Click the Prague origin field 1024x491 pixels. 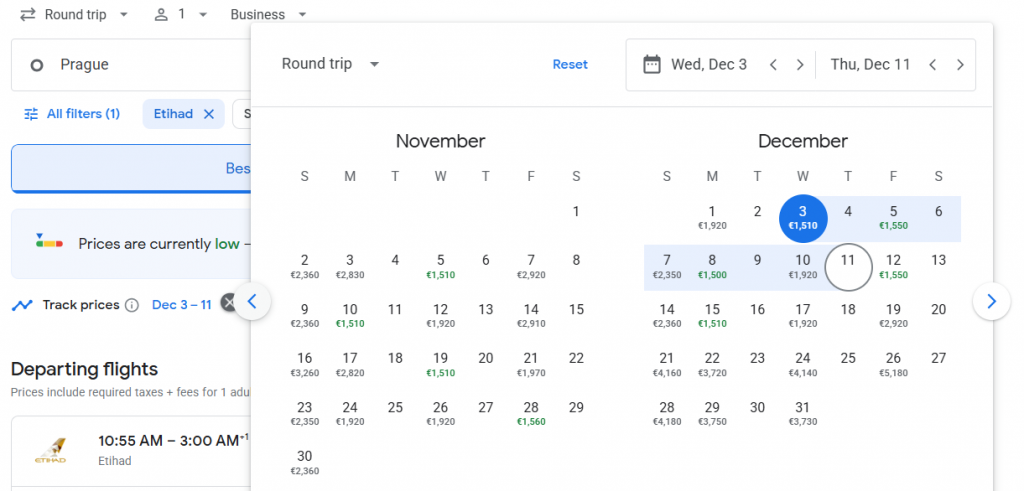130,65
